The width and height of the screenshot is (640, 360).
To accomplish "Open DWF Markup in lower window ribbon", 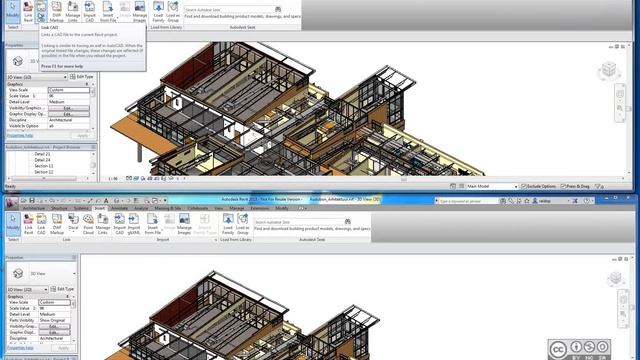I will (57, 224).
